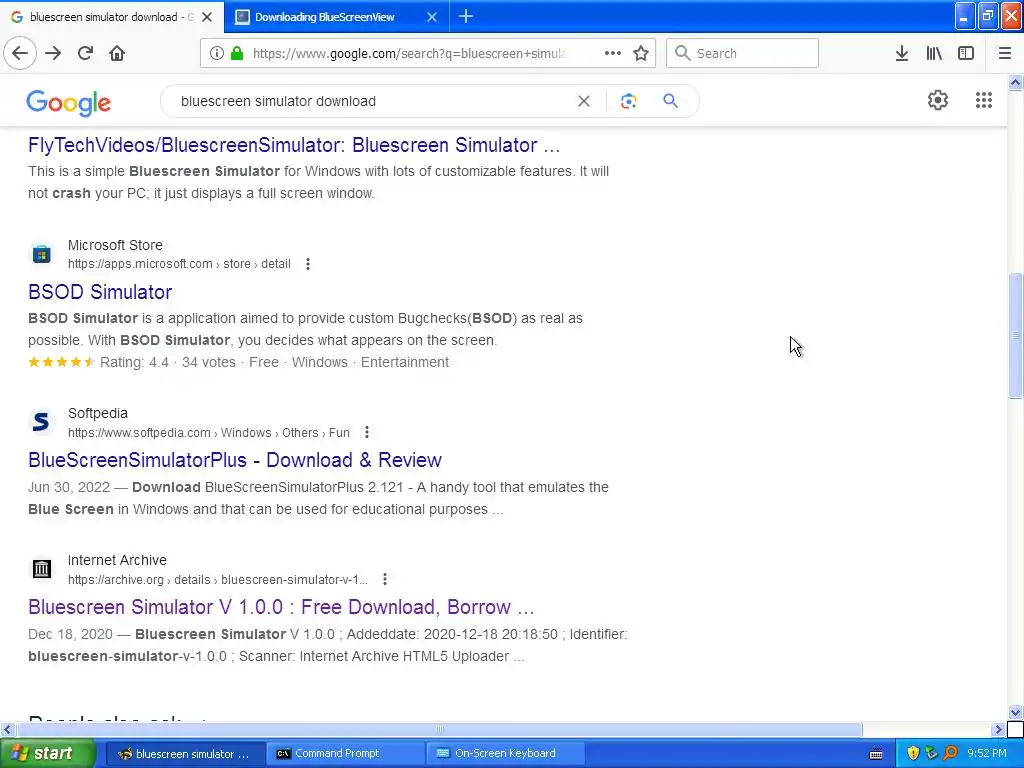Open the browser home page

click(117, 54)
